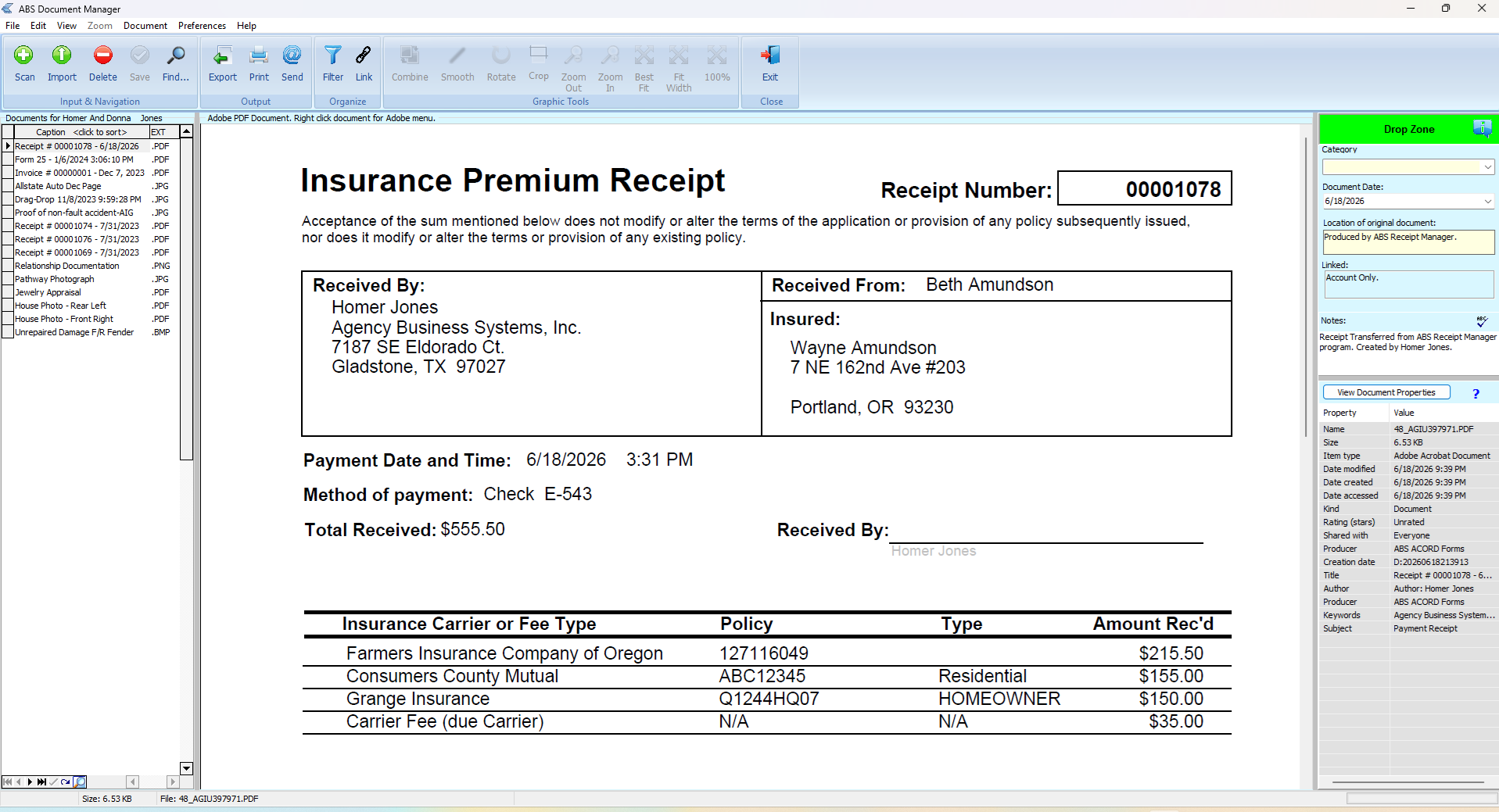Select Proof of non-fault accident-AIG row
Image resolution: width=1499 pixels, height=812 pixels.
92,213
